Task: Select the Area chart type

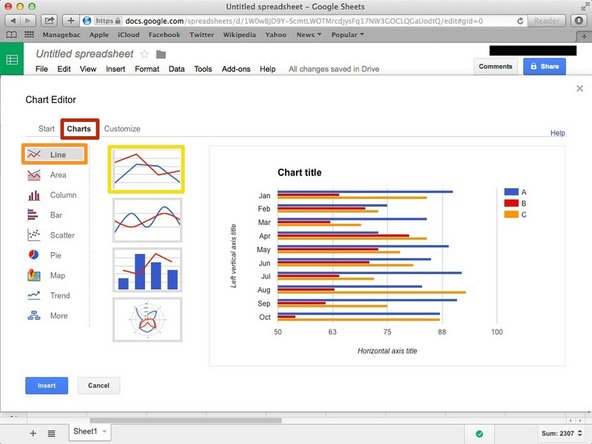Action: (x=47, y=175)
